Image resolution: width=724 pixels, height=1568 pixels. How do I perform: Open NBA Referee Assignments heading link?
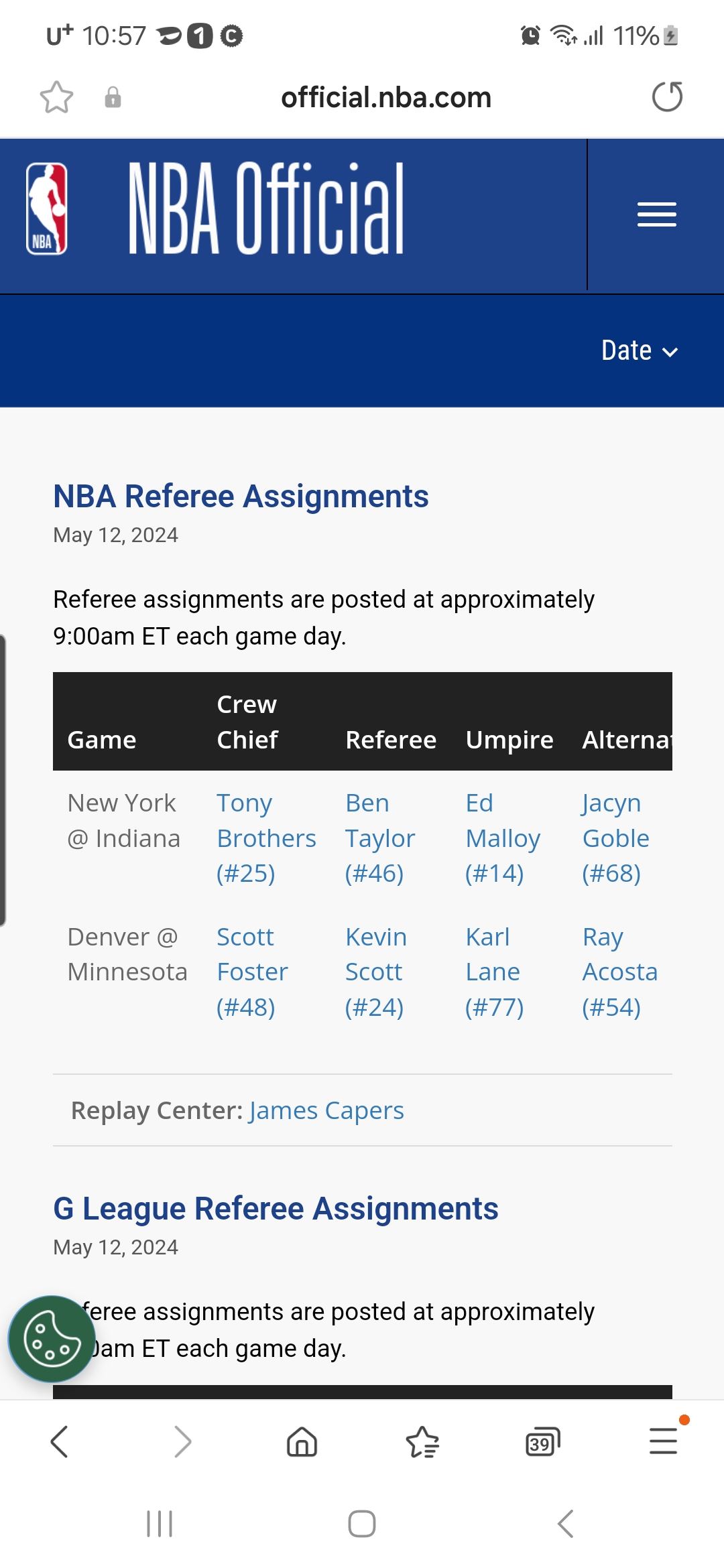coord(241,497)
